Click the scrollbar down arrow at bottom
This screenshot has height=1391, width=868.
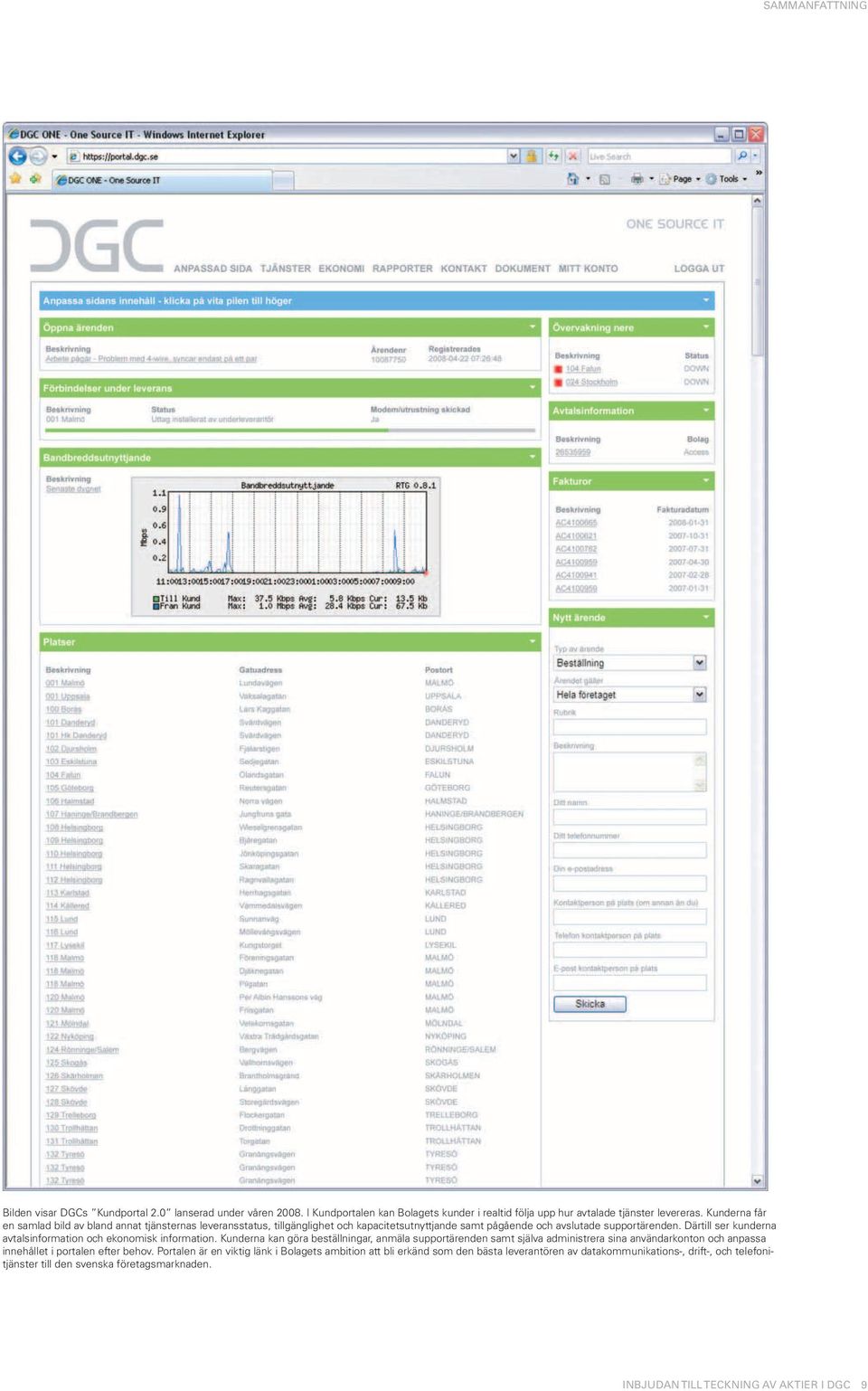coord(758,1181)
